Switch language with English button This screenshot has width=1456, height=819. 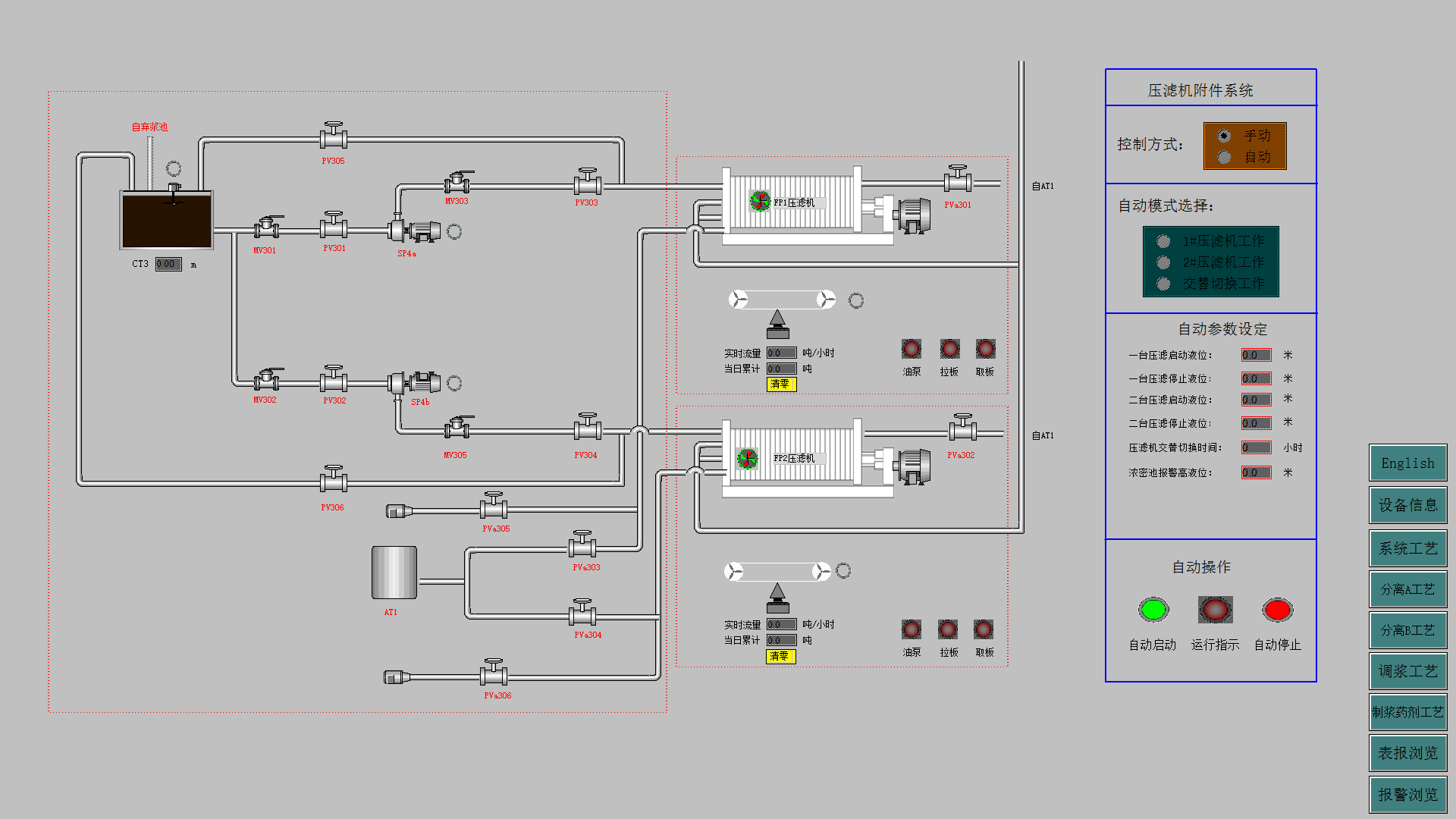[1407, 463]
